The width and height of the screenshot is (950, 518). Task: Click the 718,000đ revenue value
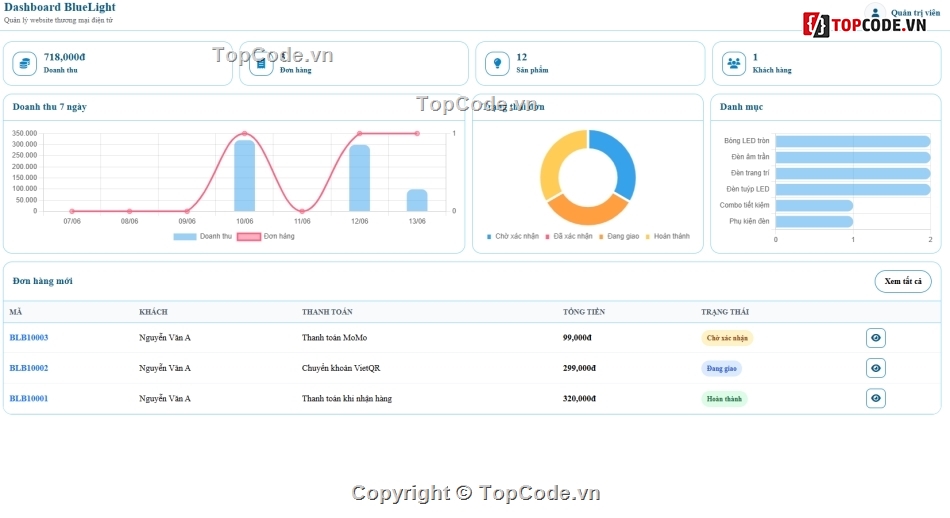[64, 57]
